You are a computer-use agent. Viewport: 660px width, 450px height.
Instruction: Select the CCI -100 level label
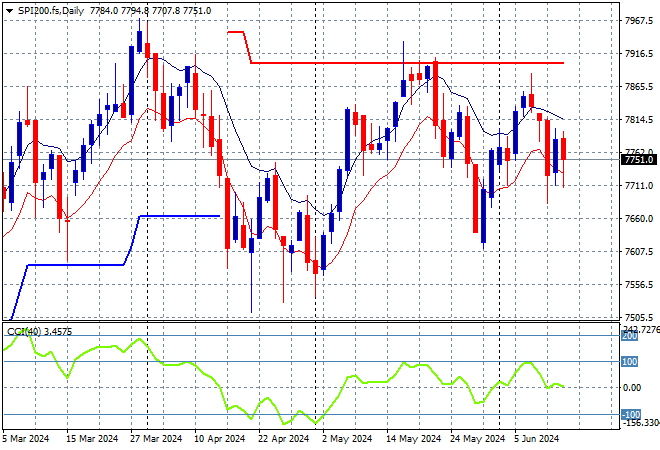[631, 415]
